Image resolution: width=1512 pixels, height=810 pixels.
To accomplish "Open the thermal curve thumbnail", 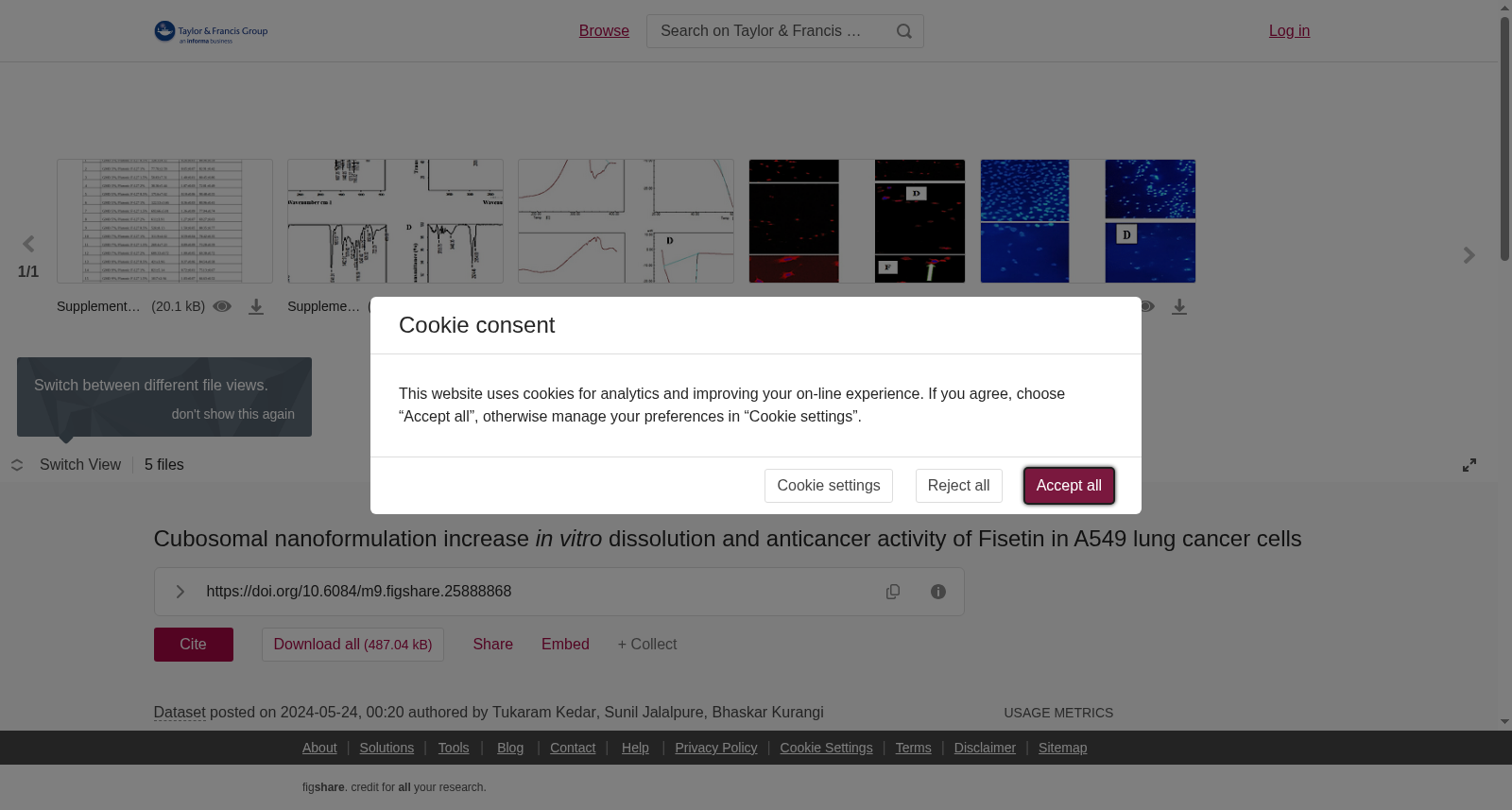I will click(626, 221).
